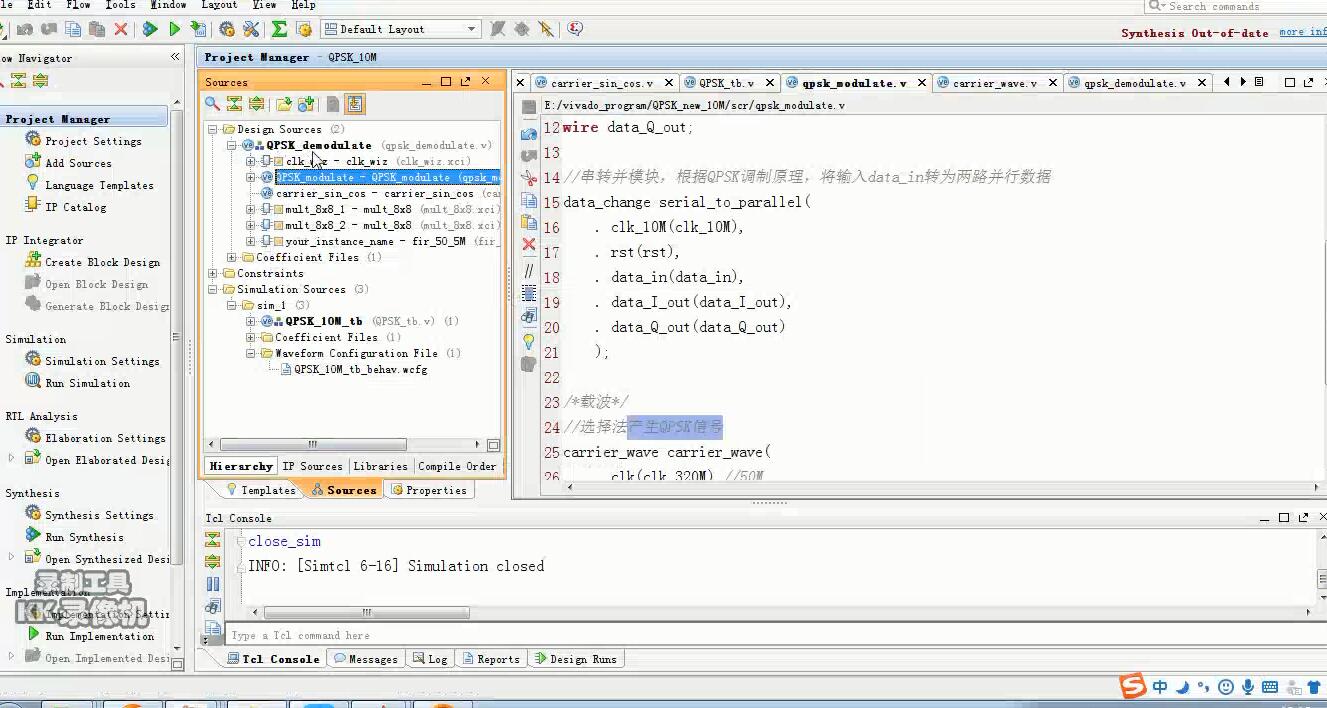Click the Paste icon in main toolbar
The width and height of the screenshot is (1327, 708).
pyautogui.click(x=97, y=29)
